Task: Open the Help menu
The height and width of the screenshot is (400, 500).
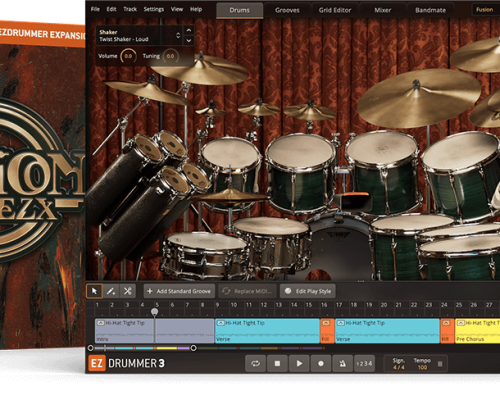Action: [196, 9]
